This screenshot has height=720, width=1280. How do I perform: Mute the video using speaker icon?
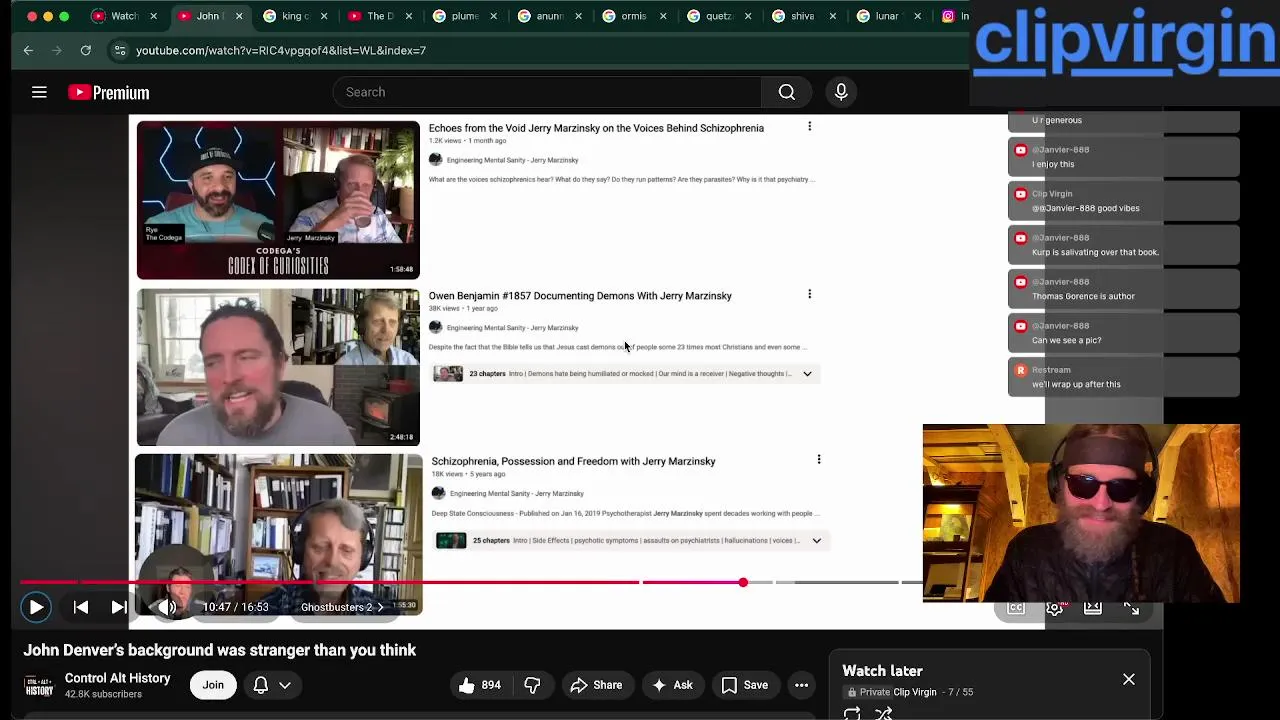click(x=167, y=607)
